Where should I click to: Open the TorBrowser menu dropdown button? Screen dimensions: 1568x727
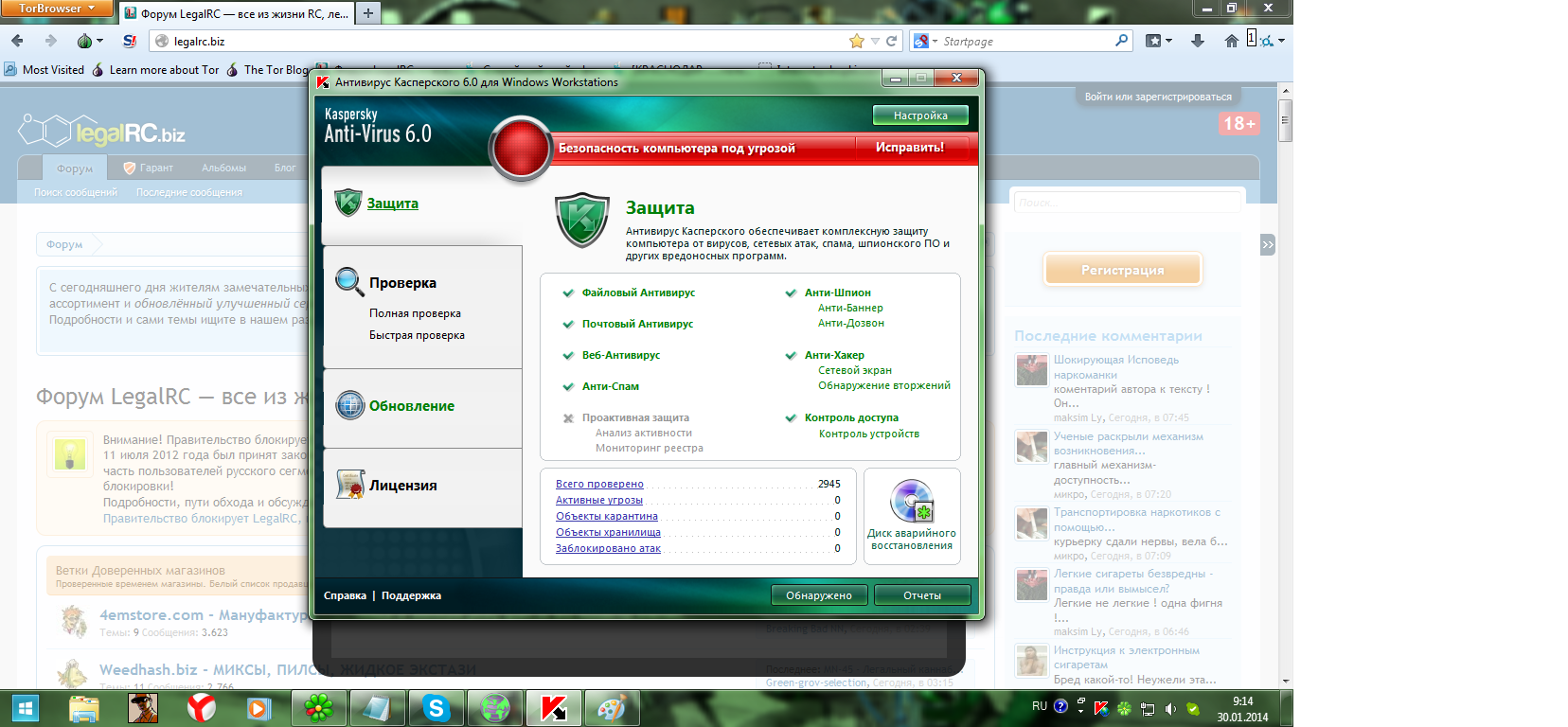pos(57,9)
